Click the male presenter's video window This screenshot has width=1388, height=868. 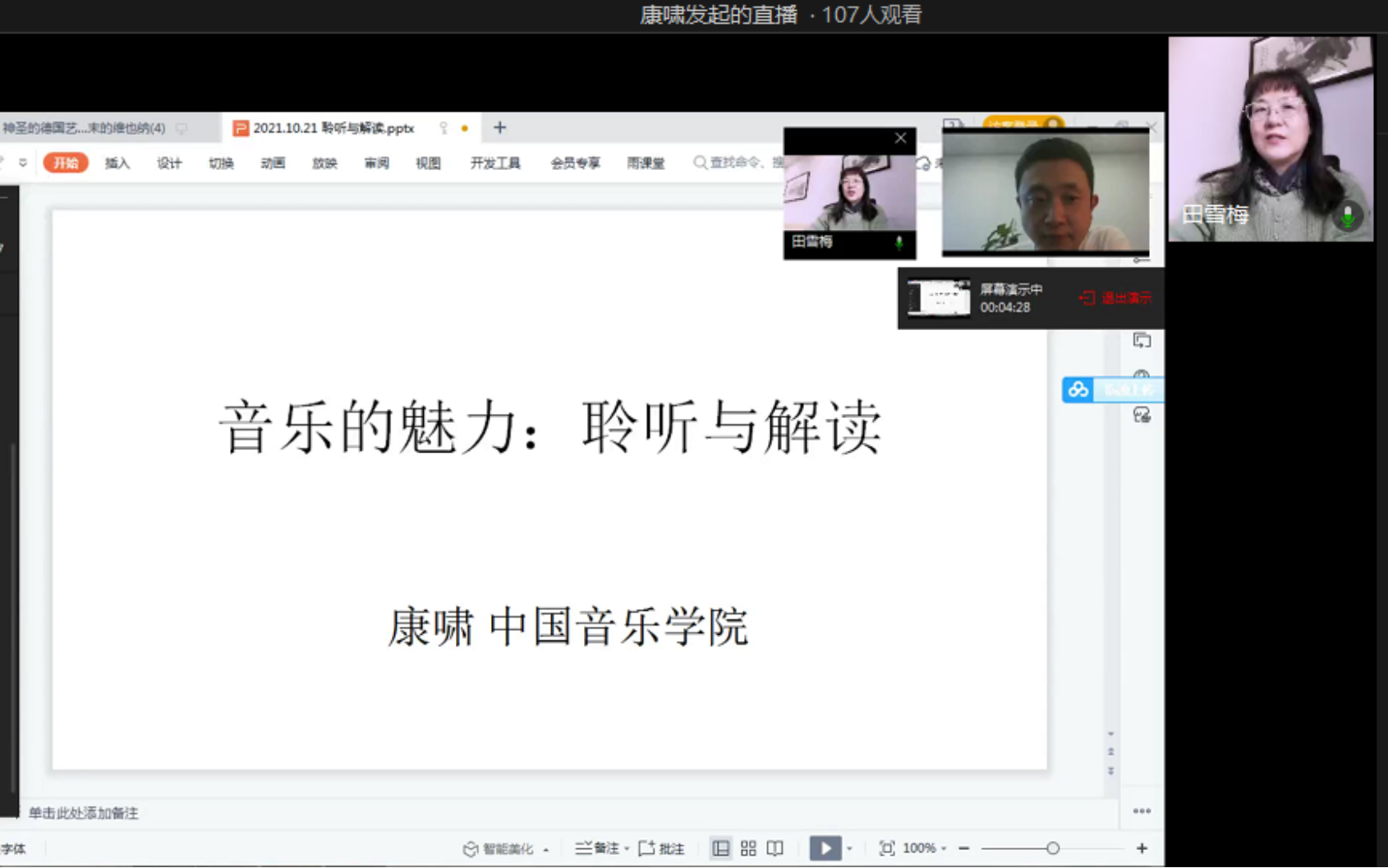coord(1046,191)
